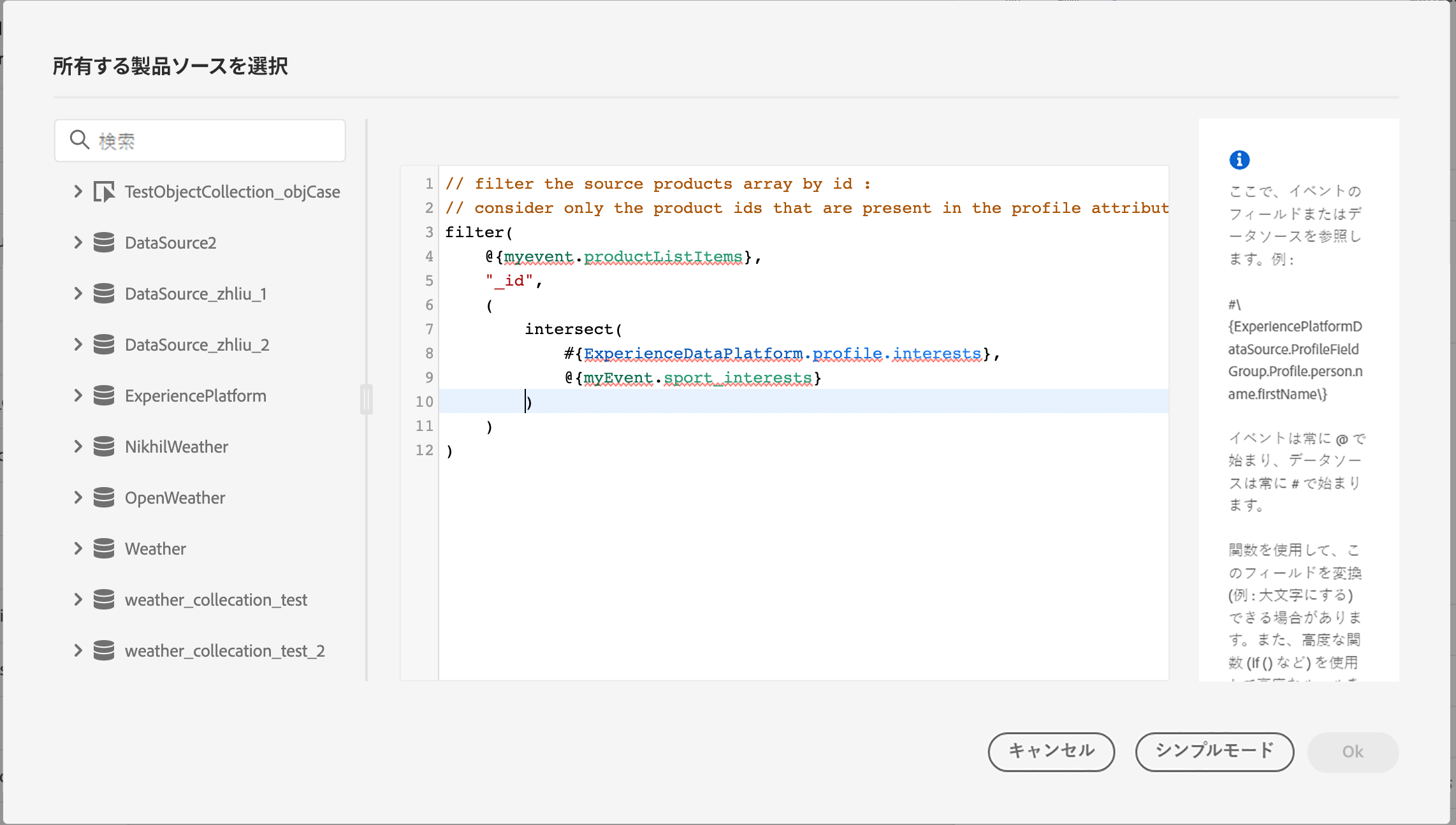Switch to シンプルモード
The image size is (1456, 825).
(1214, 751)
